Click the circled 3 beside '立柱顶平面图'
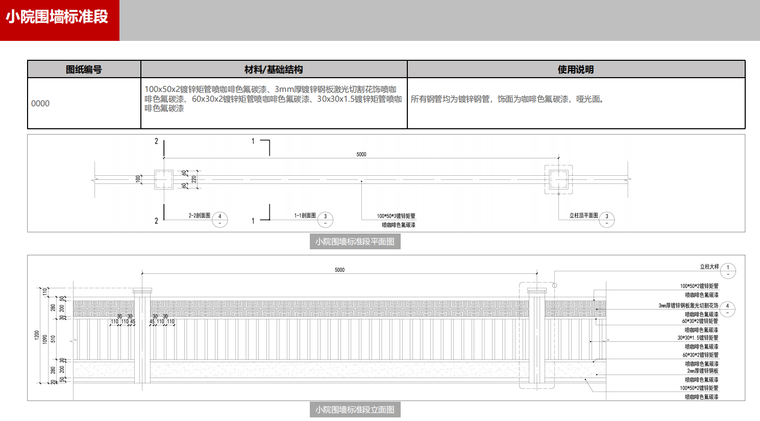Image resolution: width=760 pixels, height=421 pixels. point(607,219)
